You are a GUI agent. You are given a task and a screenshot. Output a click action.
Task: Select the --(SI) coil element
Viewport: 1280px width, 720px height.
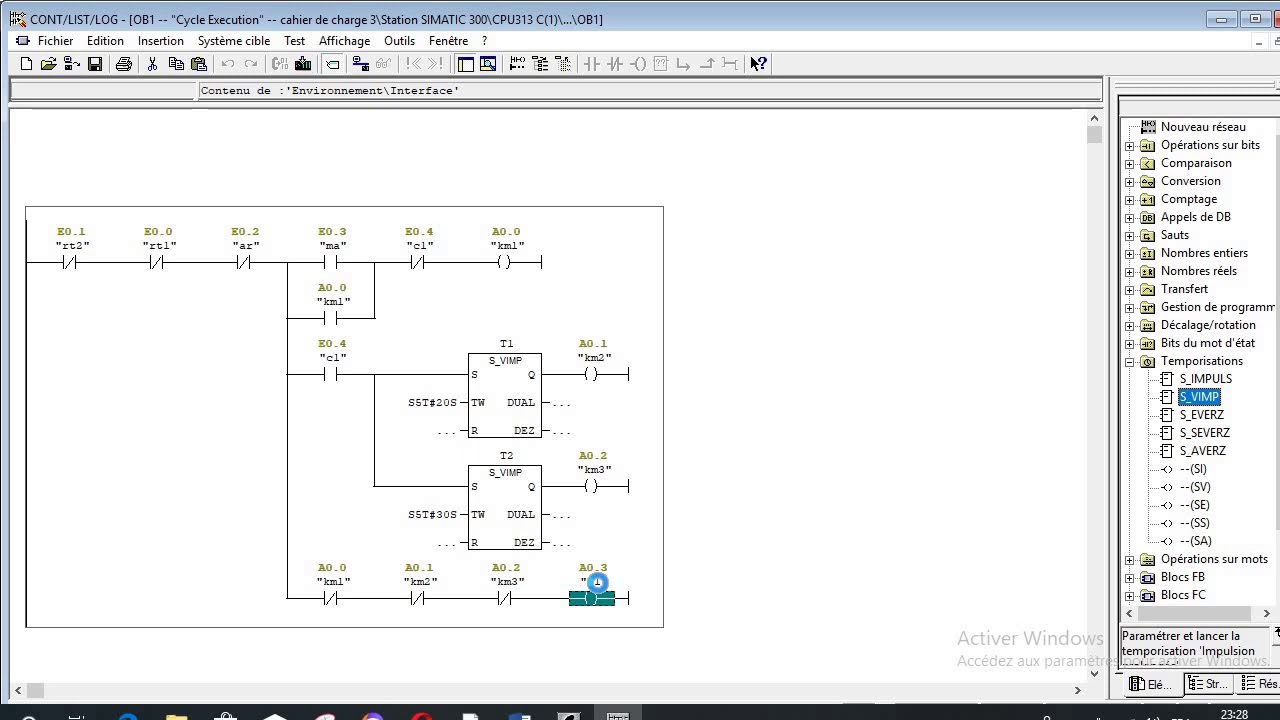click(1193, 469)
